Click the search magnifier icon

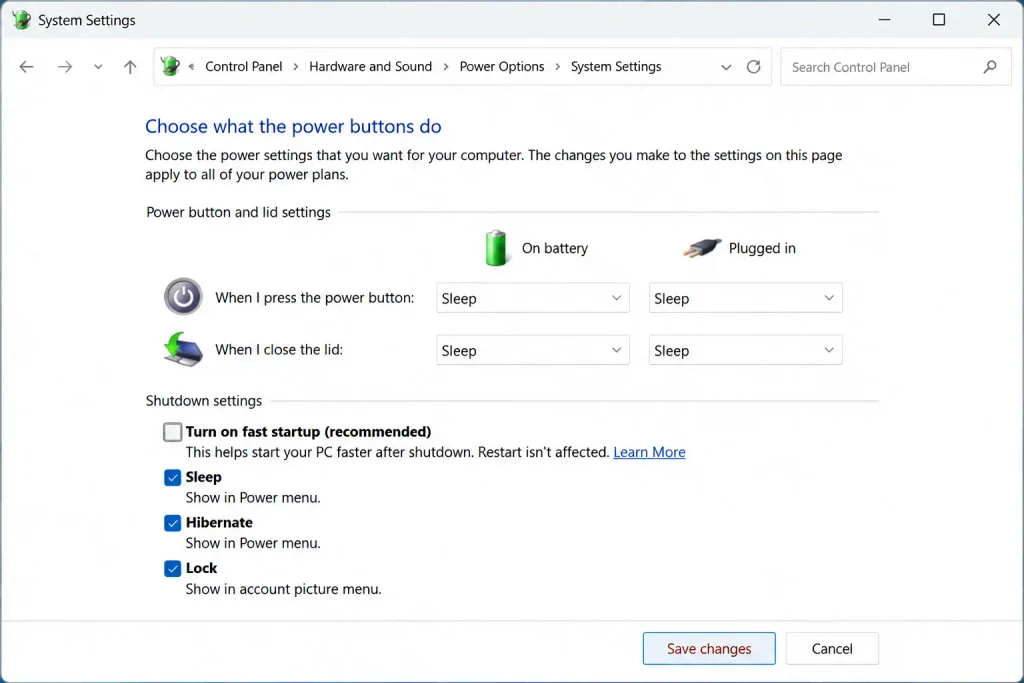click(x=990, y=67)
